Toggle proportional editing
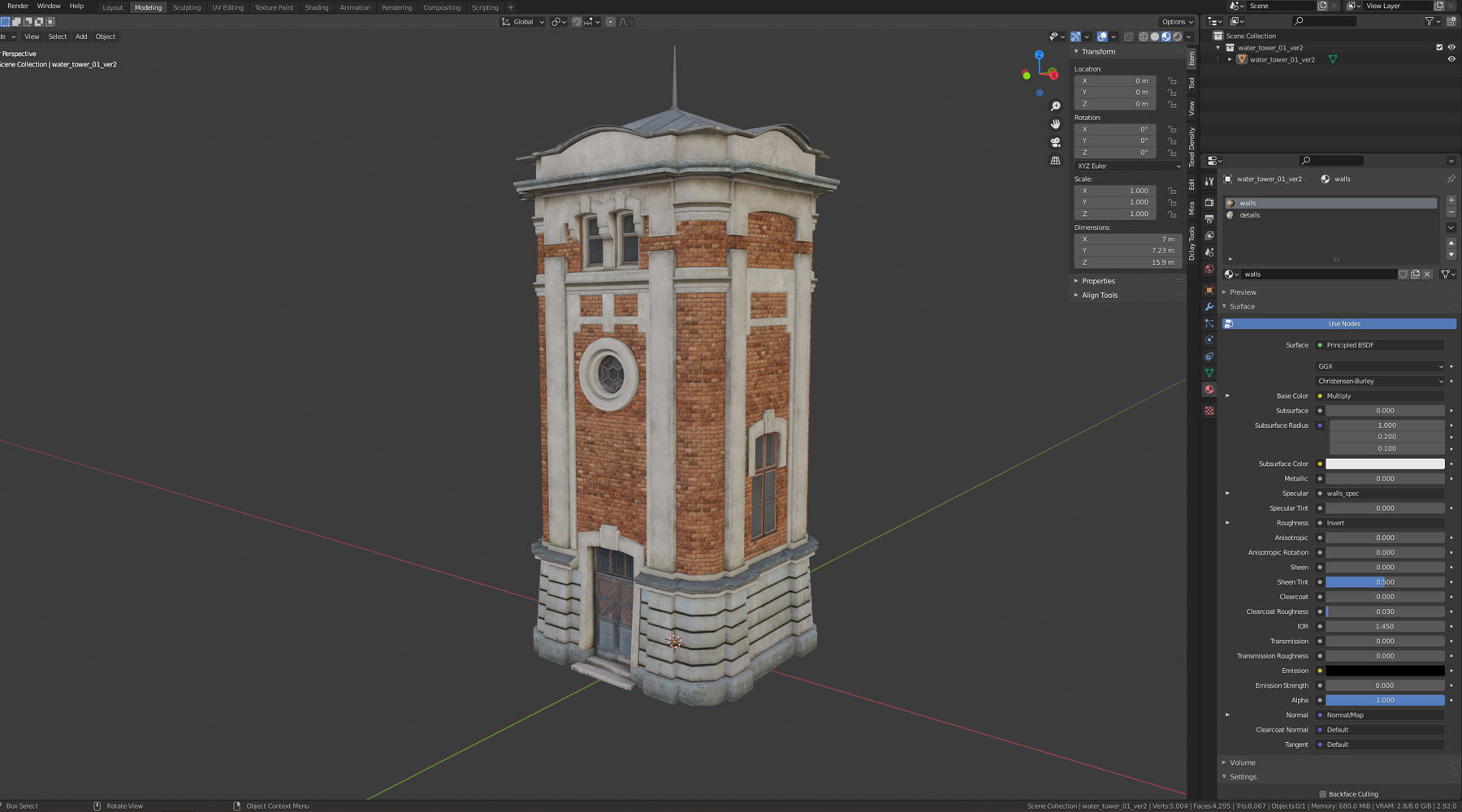This screenshot has width=1462, height=812. coord(611,22)
